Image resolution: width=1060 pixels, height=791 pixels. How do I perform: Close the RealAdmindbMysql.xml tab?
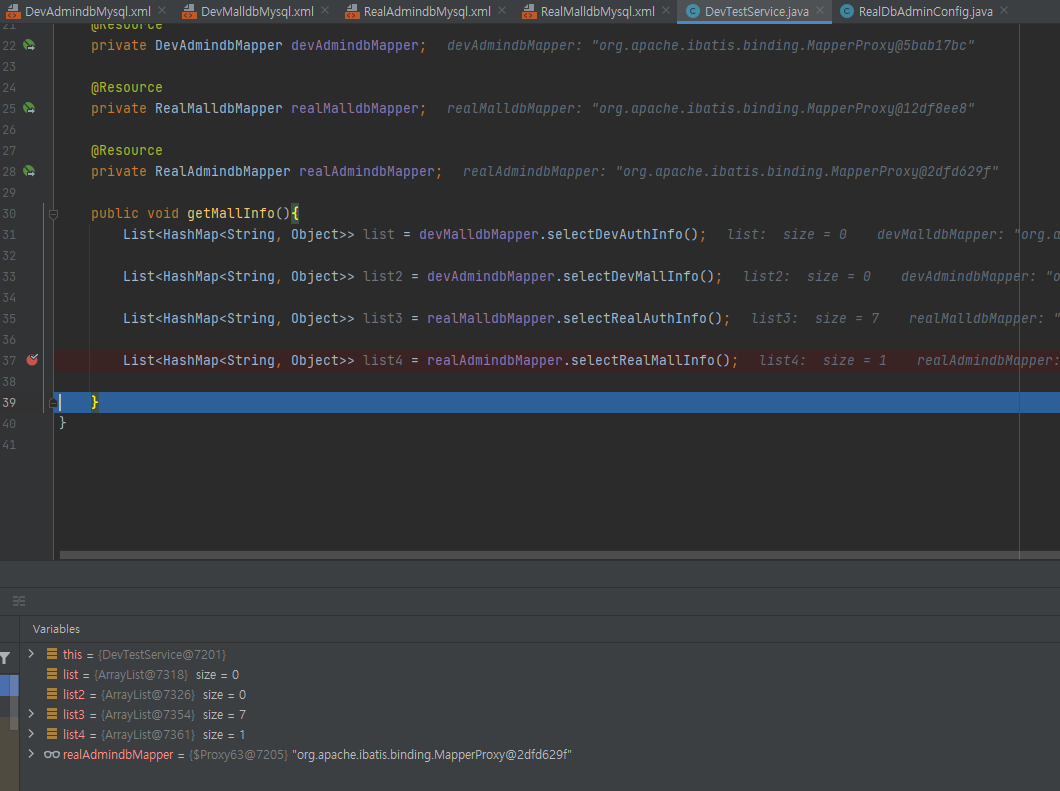tap(502, 11)
